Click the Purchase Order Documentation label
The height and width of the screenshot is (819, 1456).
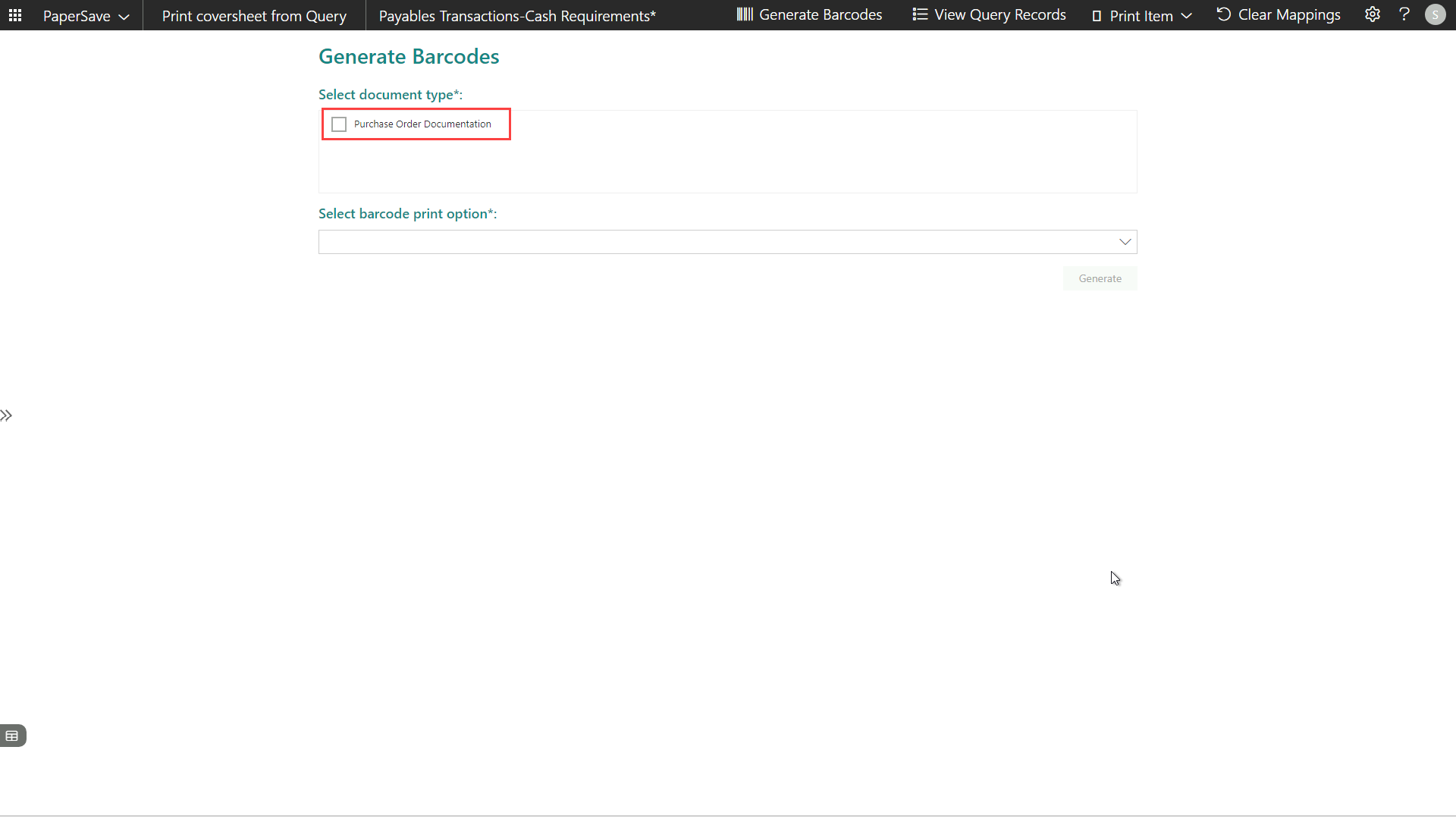(422, 124)
